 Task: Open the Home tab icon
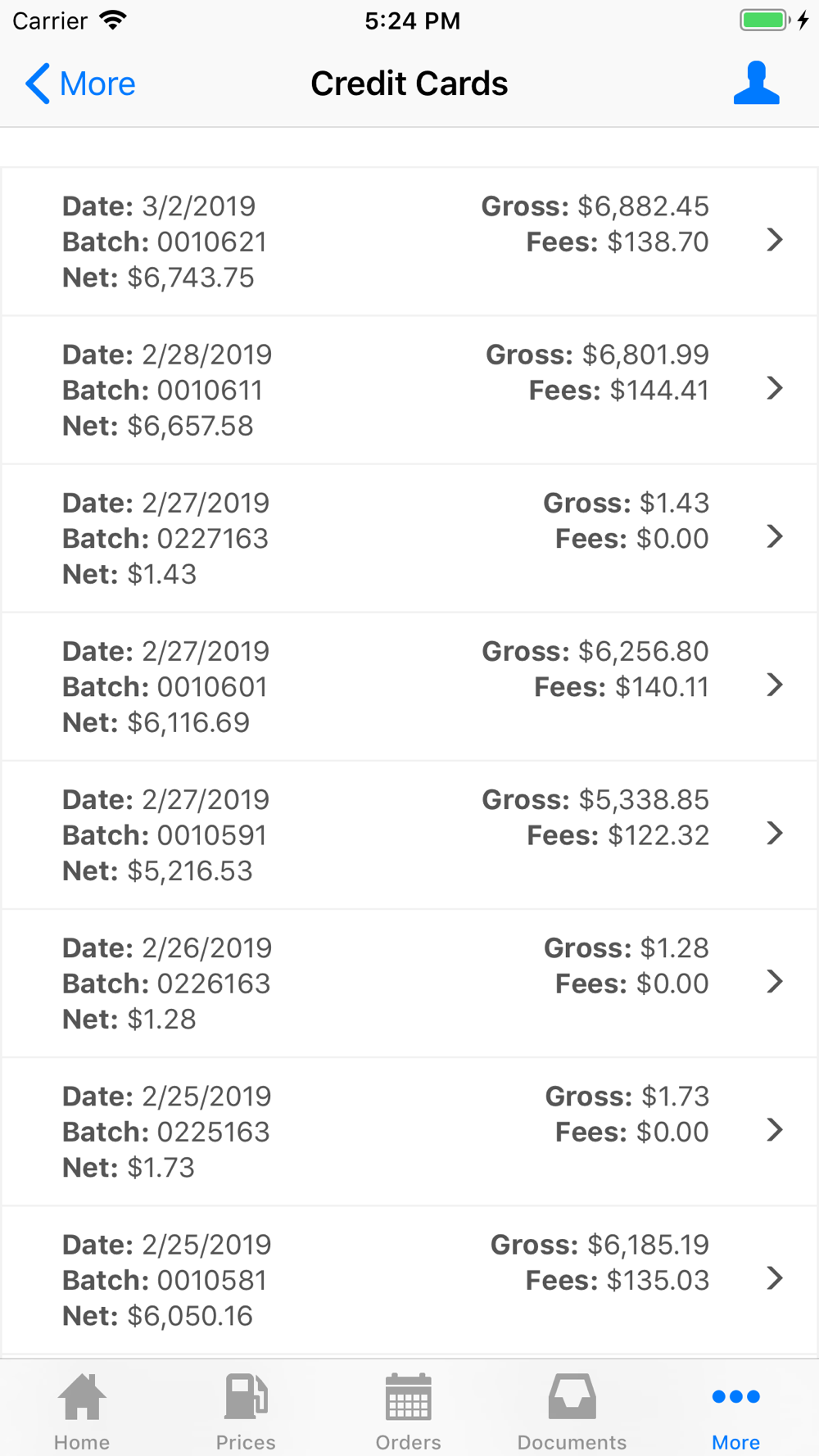82,1397
